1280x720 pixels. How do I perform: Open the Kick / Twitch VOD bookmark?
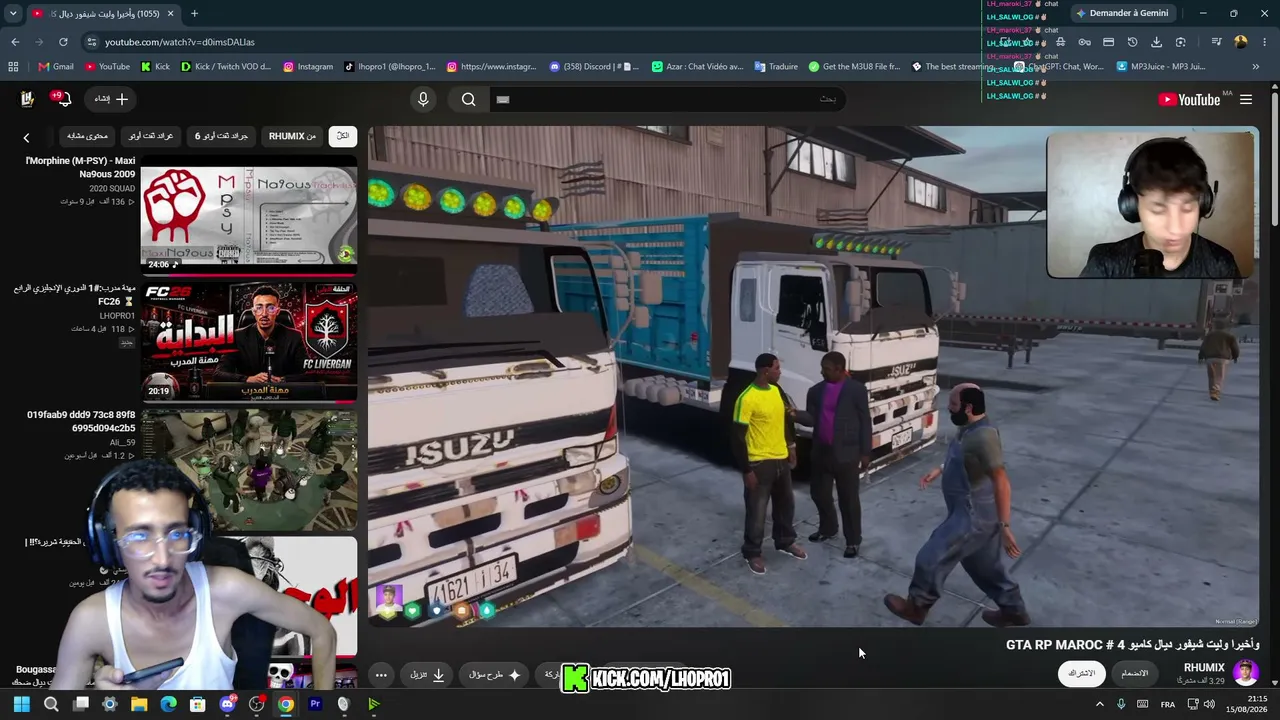coord(226,67)
